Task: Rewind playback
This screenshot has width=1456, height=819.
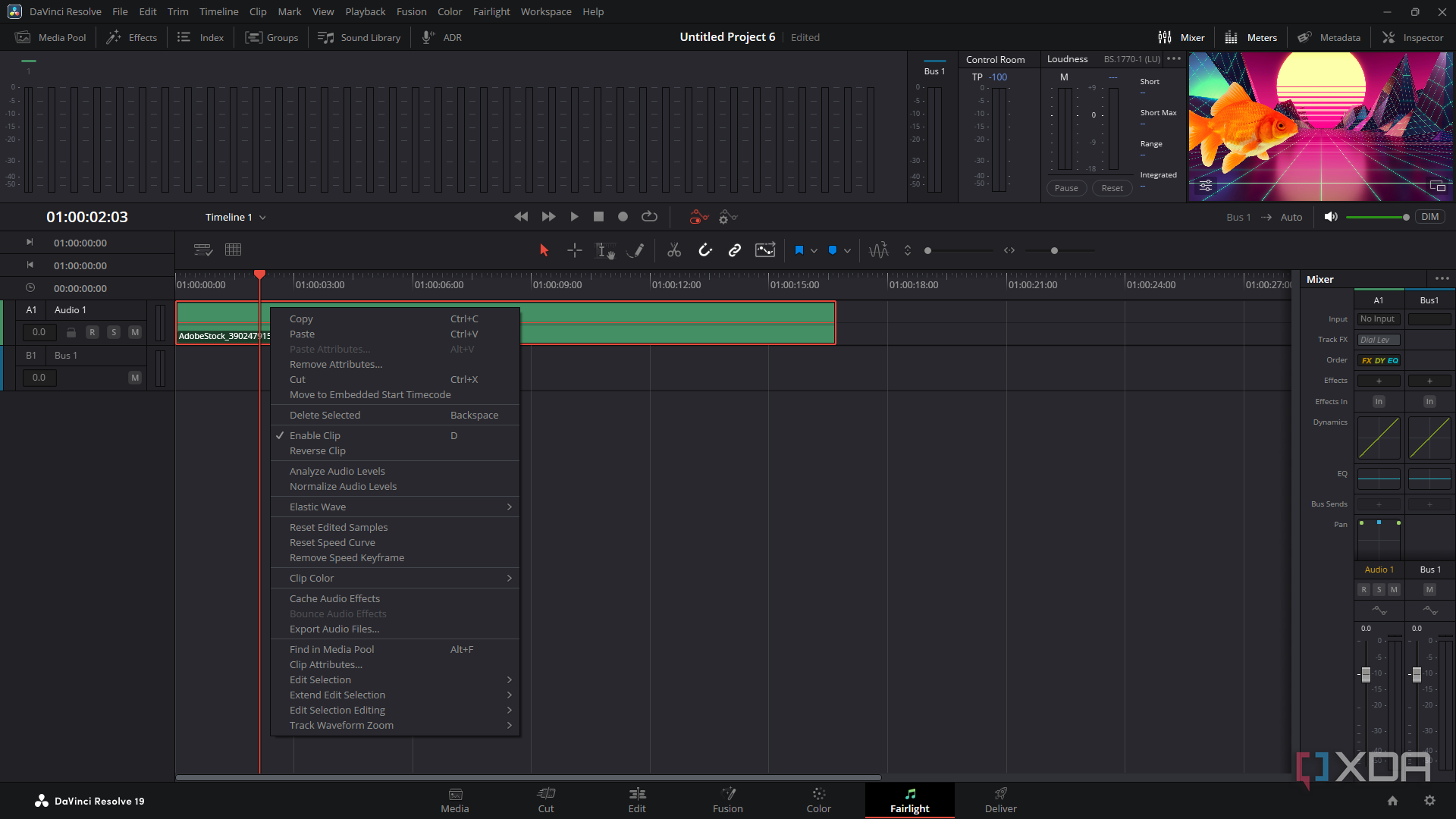Action: pos(521,217)
